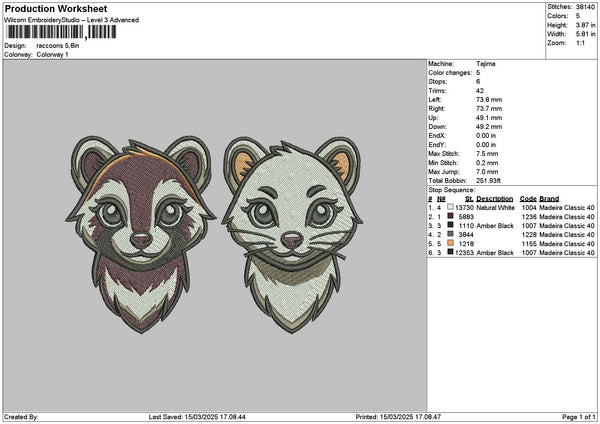Click the St. column header

click(x=468, y=198)
